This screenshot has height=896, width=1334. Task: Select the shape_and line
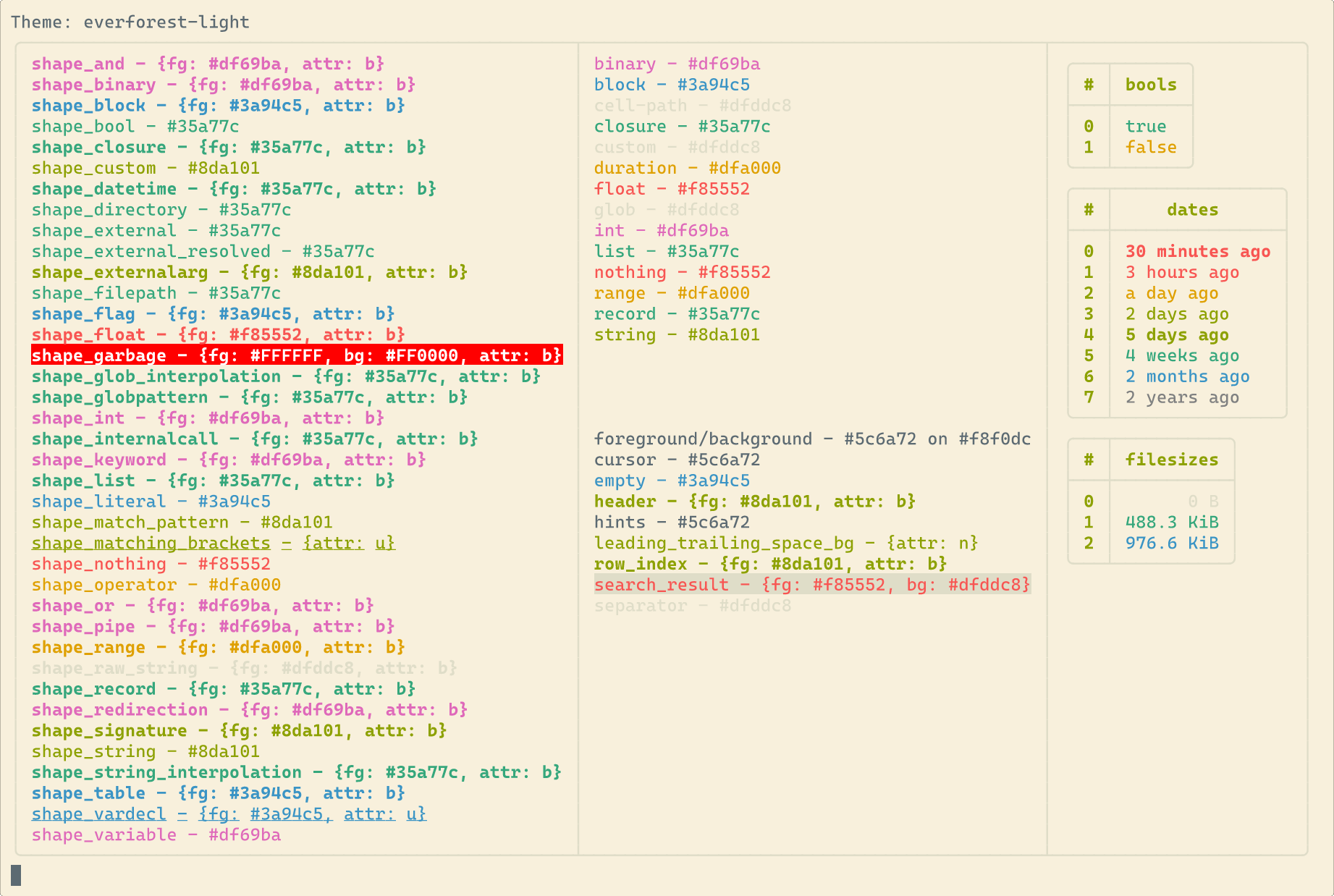point(208,64)
